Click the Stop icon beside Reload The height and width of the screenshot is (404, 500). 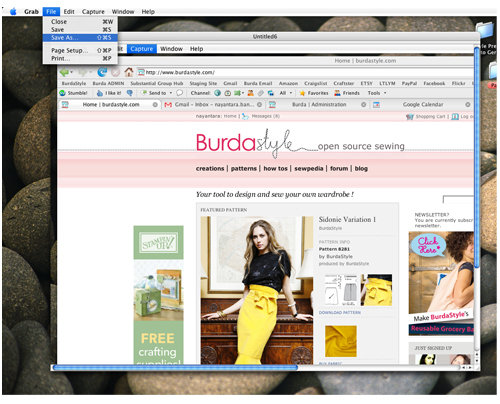[115, 72]
